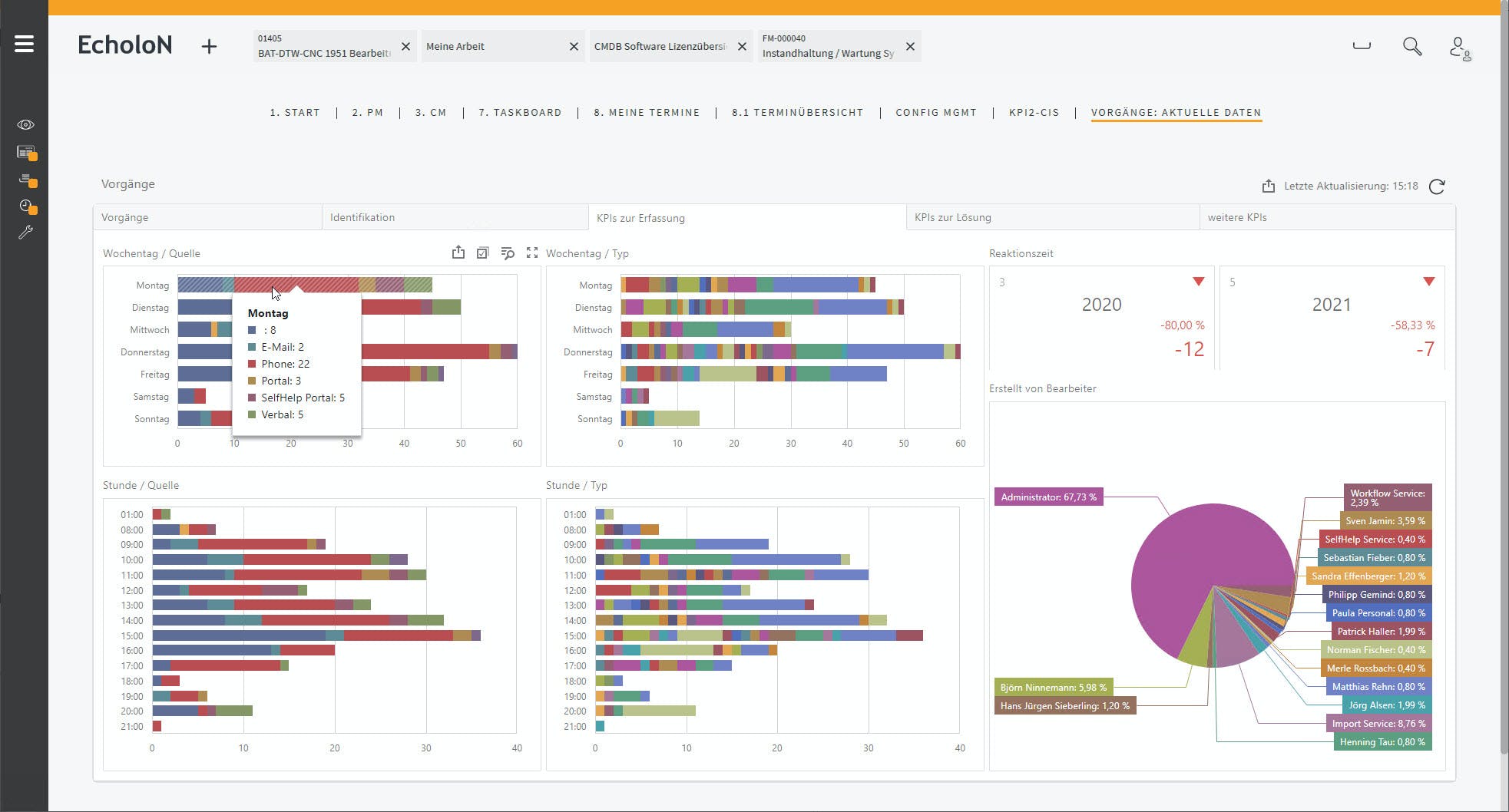Open the hamburger main menu
Image resolution: width=1509 pixels, height=812 pixels.
click(x=24, y=44)
